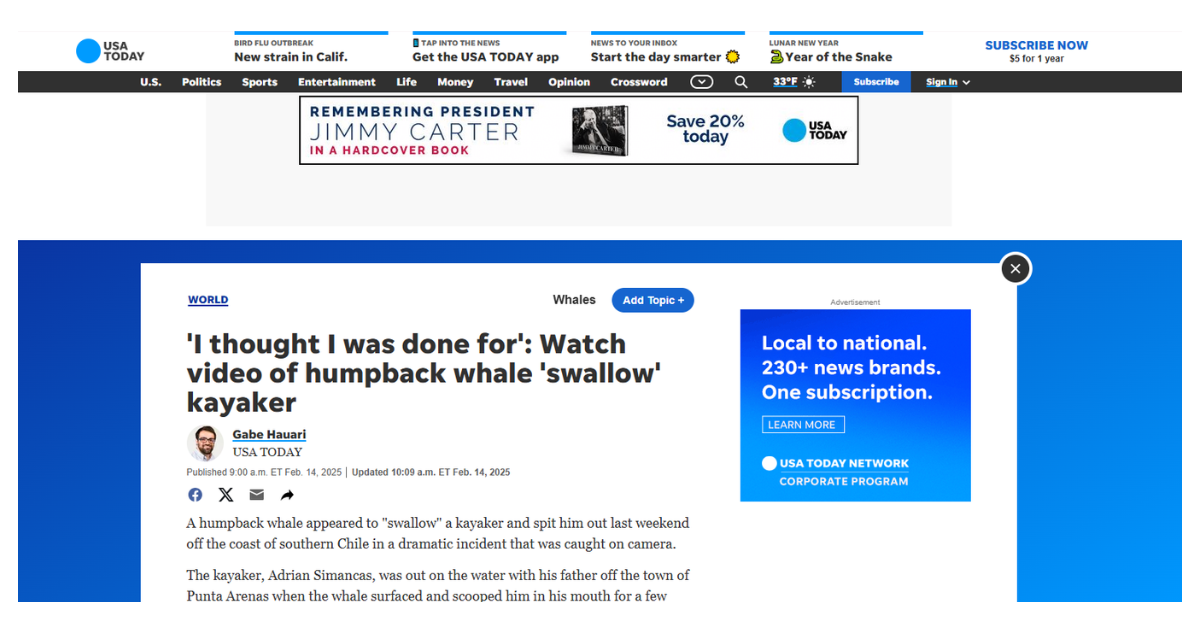The width and height of the screenshot is (1200, 633).
Task: Select Entertainment in the navigation bar
Action: 337,82
